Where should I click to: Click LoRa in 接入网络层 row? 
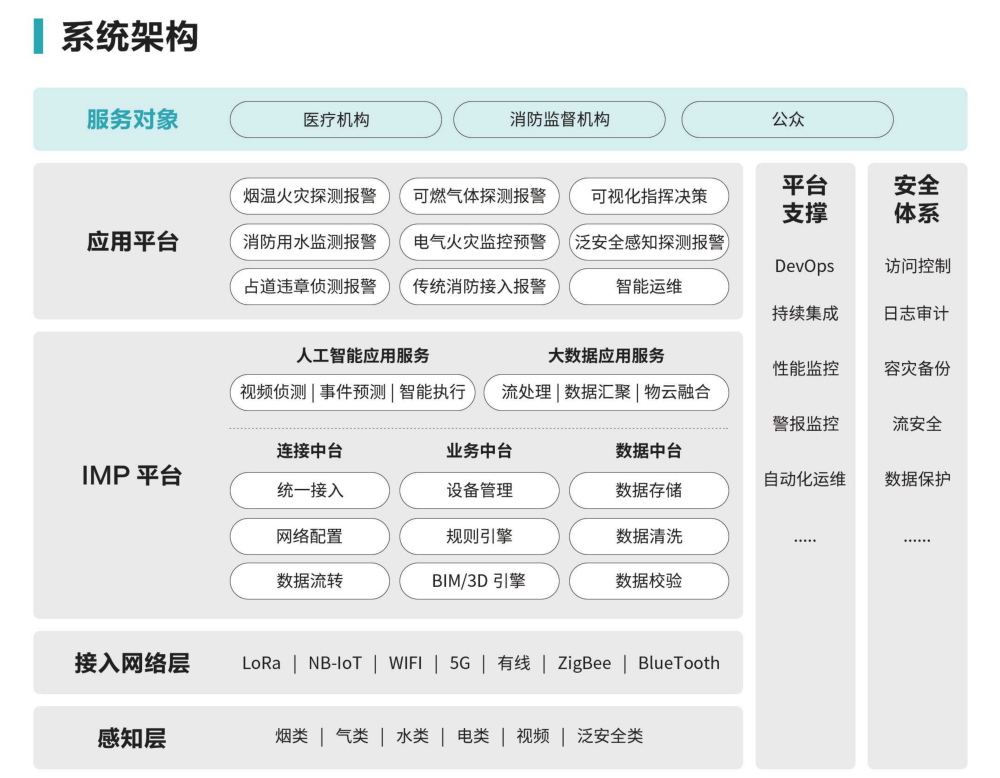(x=261, y=663)
